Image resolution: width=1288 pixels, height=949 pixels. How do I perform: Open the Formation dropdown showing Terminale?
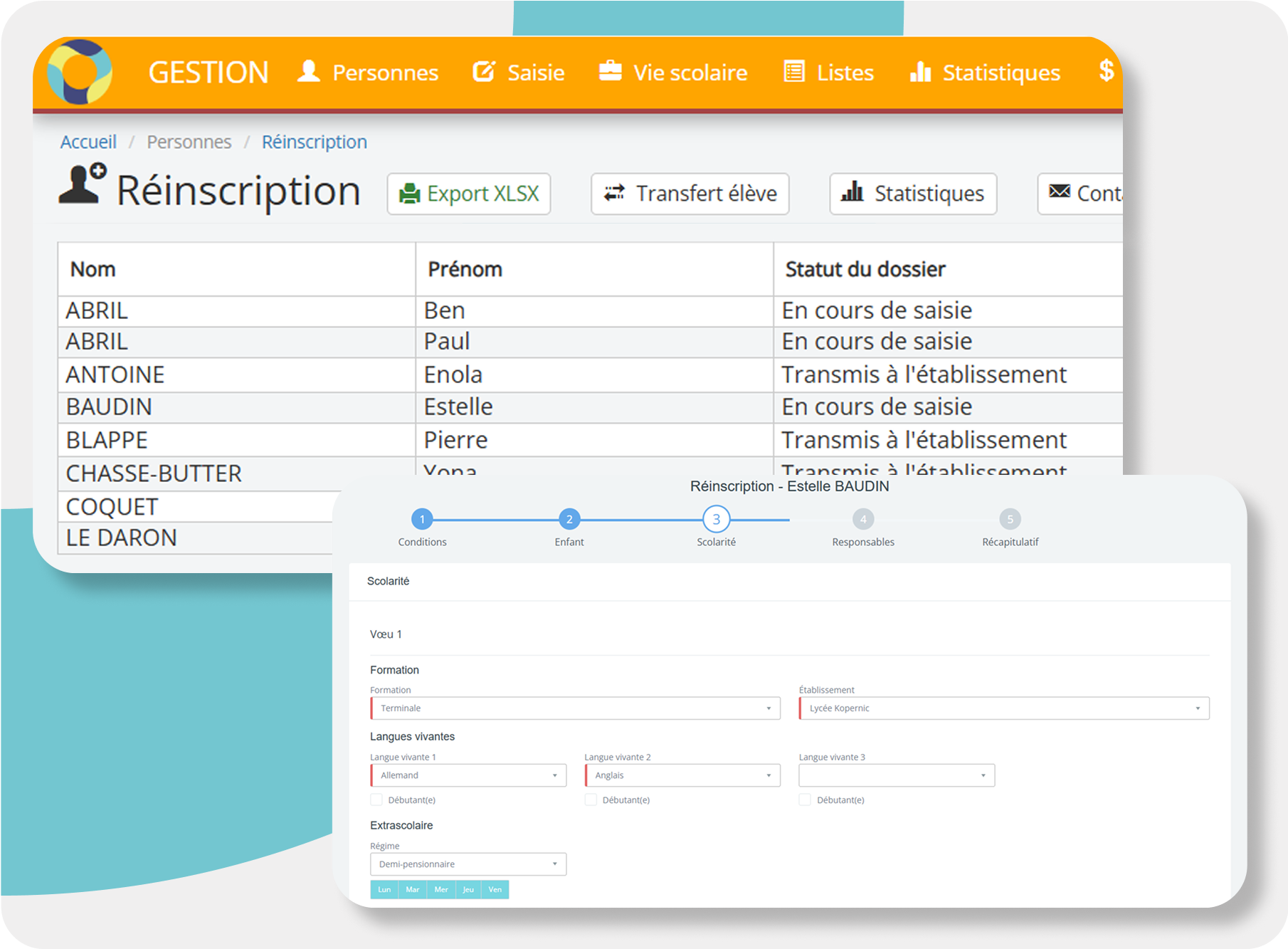point(575,708)
